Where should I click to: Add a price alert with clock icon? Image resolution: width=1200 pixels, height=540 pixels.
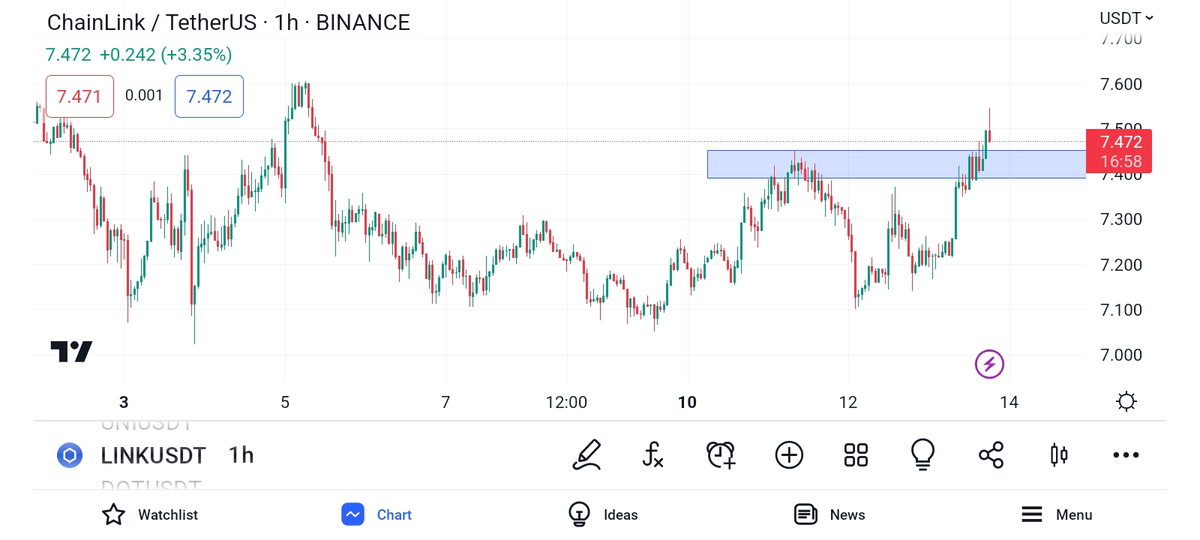click(x=721, y=455)
